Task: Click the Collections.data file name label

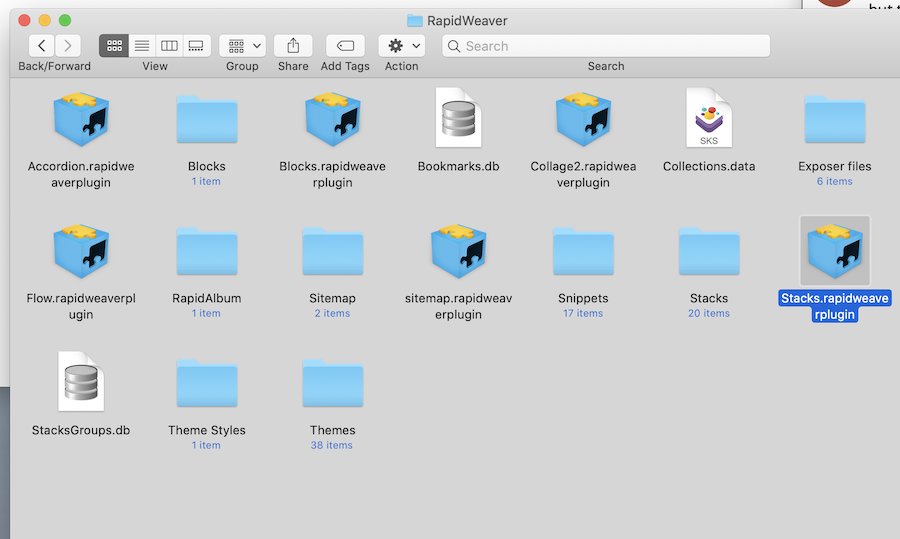Action: click(x=709, y=166)
